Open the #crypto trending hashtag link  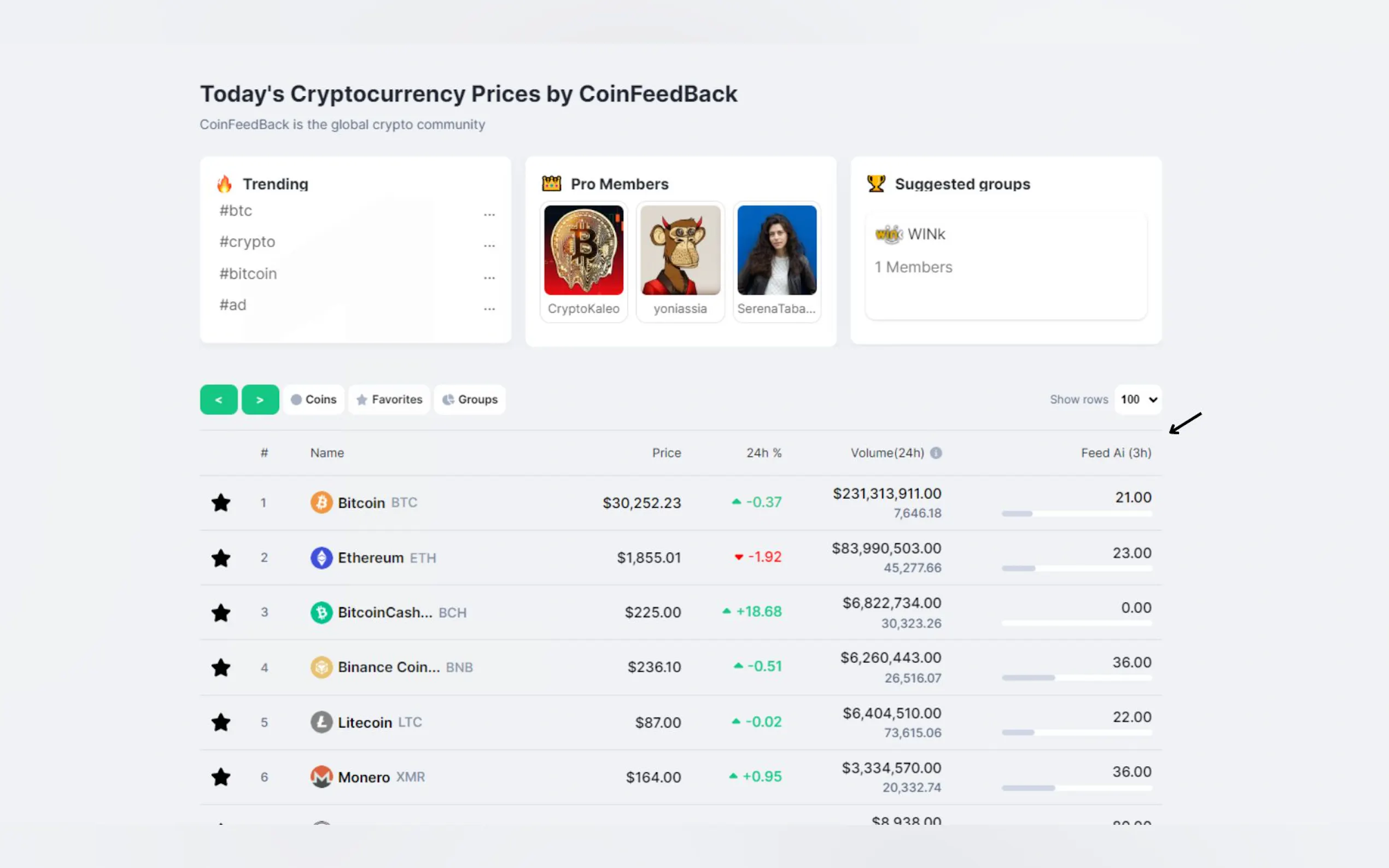248,242
